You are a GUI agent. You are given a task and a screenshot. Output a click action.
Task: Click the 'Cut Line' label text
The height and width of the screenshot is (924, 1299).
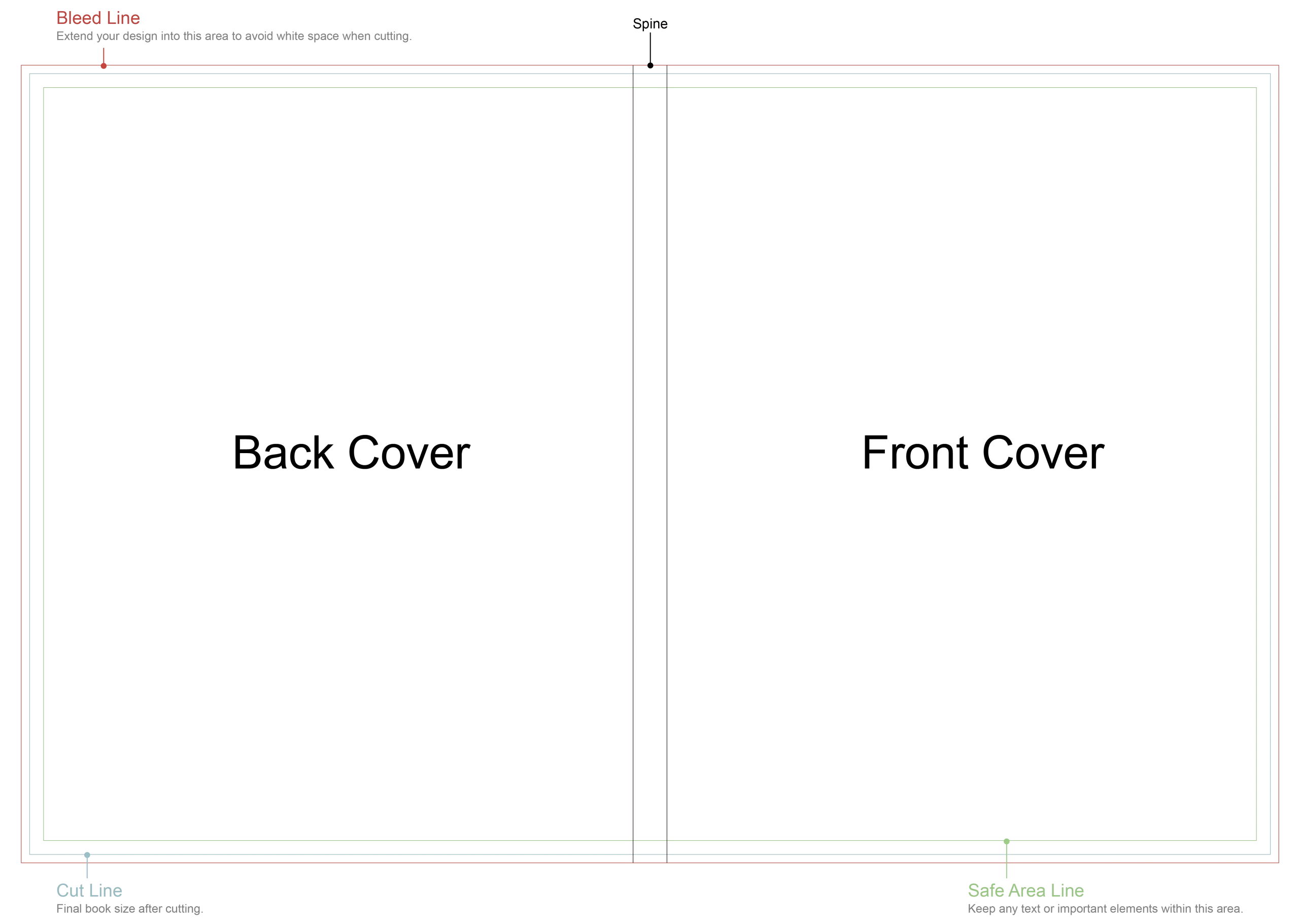point(90,889)
